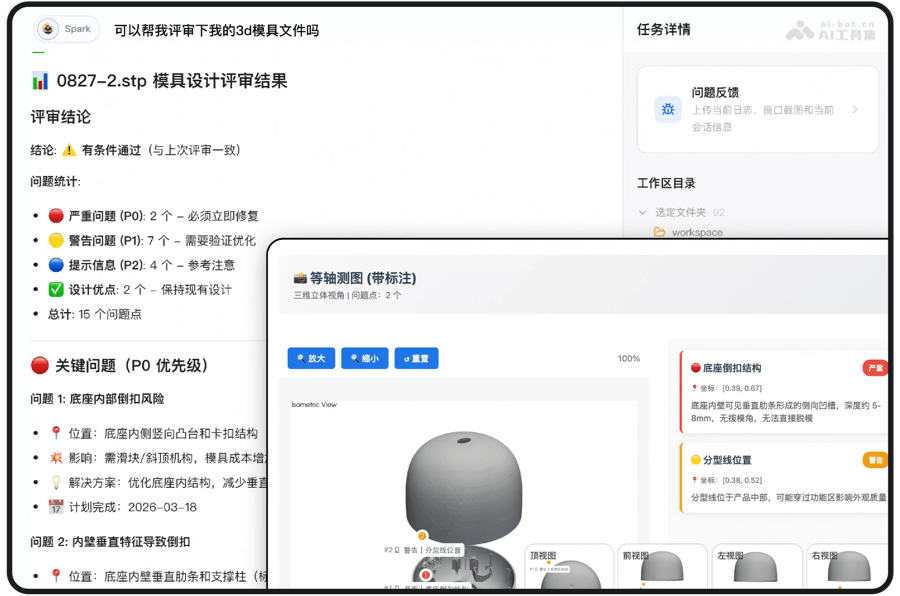Collapse the 选定文件夹 tree section
This screenshot has height=596, width=900.
pos(643,212)
